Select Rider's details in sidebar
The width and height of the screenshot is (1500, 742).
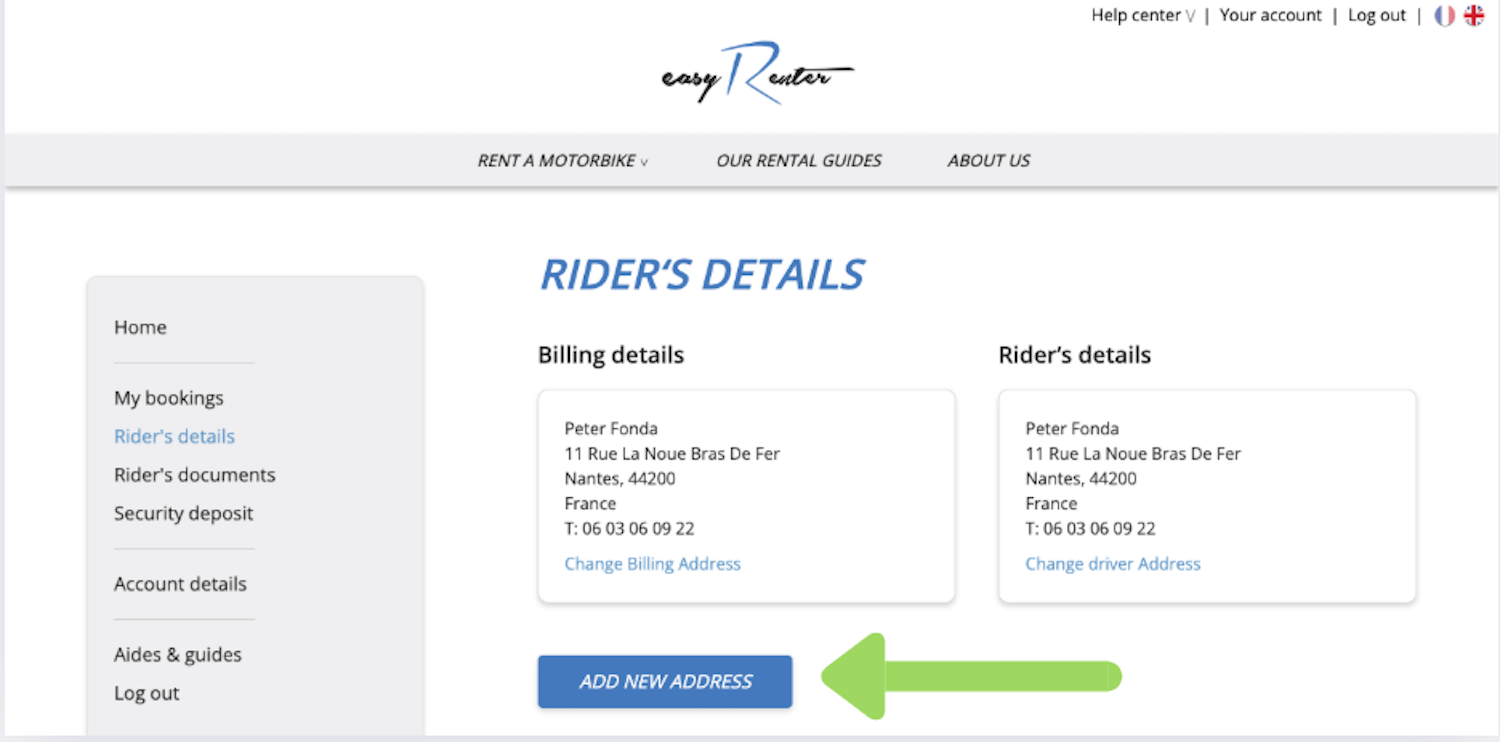(174, 436)
